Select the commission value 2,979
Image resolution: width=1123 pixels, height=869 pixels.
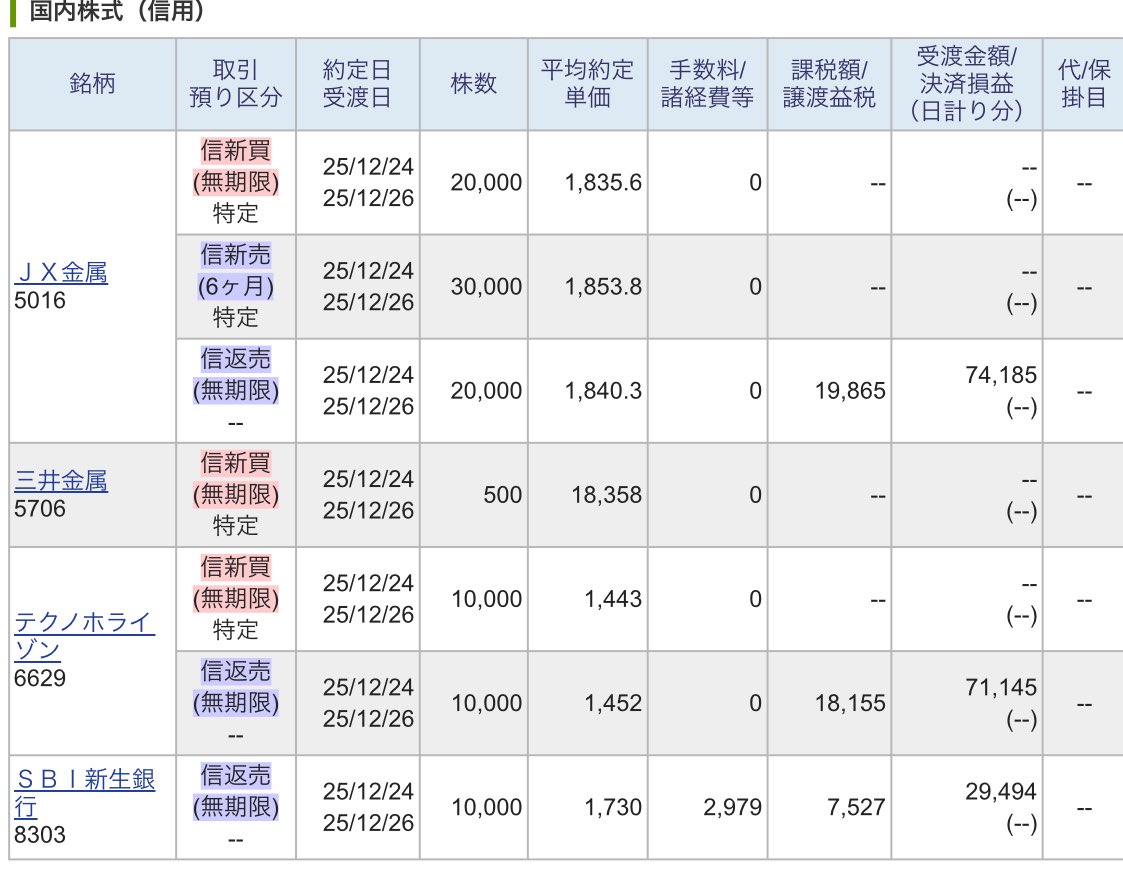[733, 807]
